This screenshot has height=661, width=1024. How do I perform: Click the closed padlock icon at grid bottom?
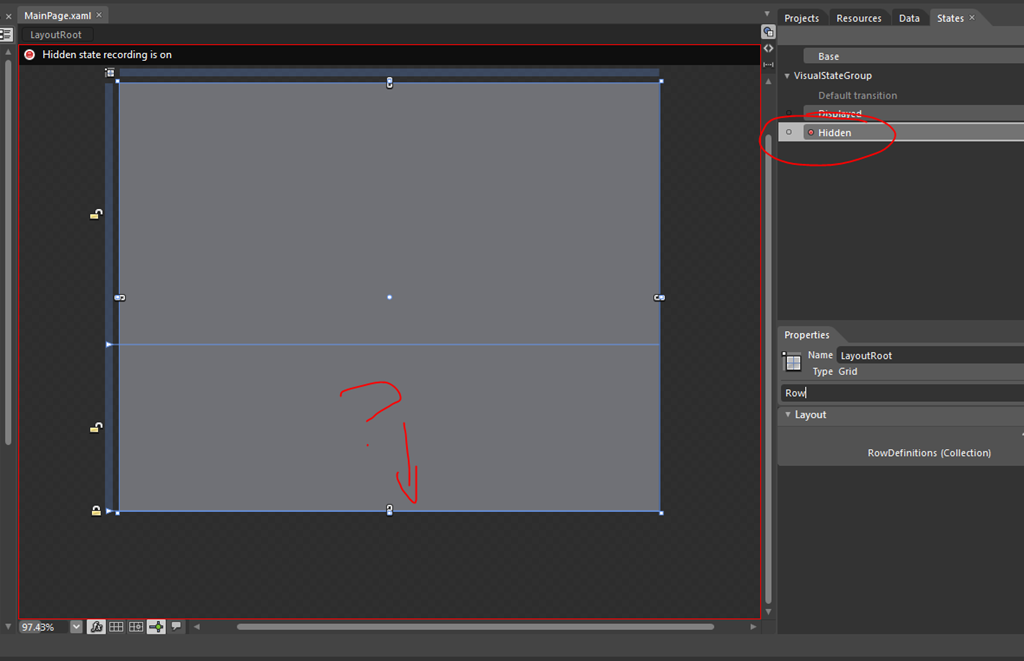pos(96,511)
